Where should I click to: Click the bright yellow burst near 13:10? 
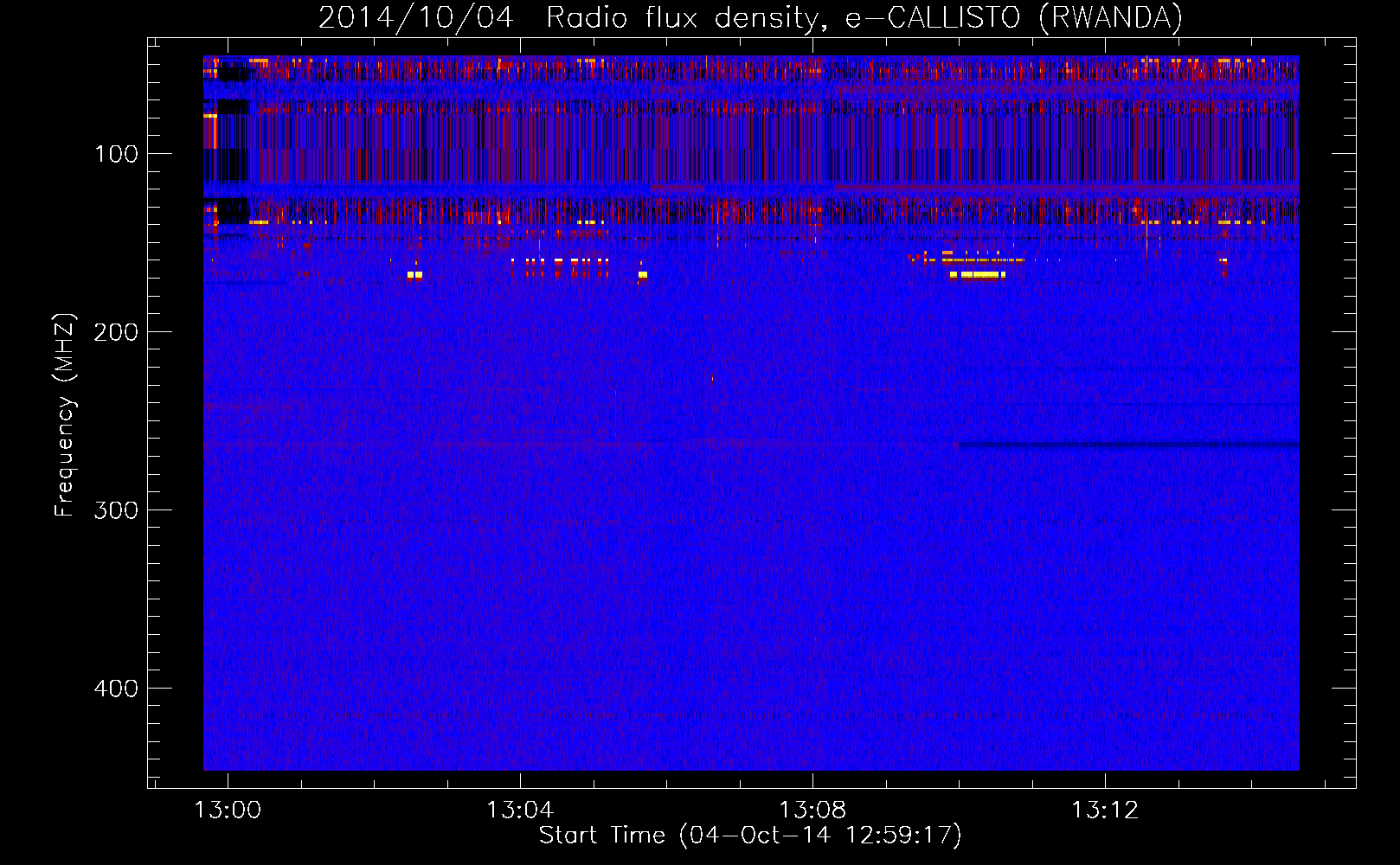(978, 275)
